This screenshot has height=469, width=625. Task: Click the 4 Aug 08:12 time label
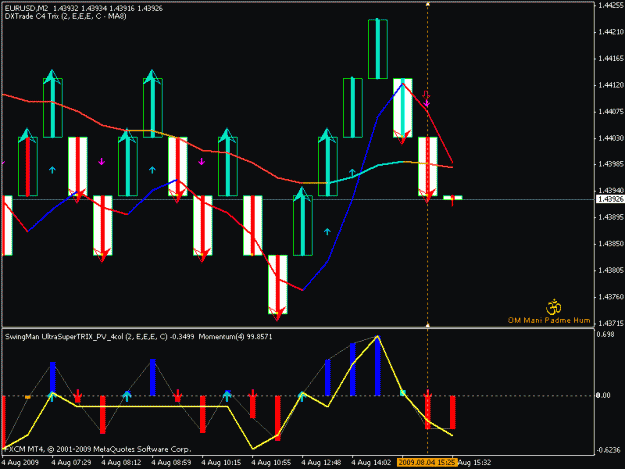coord(122,463)
